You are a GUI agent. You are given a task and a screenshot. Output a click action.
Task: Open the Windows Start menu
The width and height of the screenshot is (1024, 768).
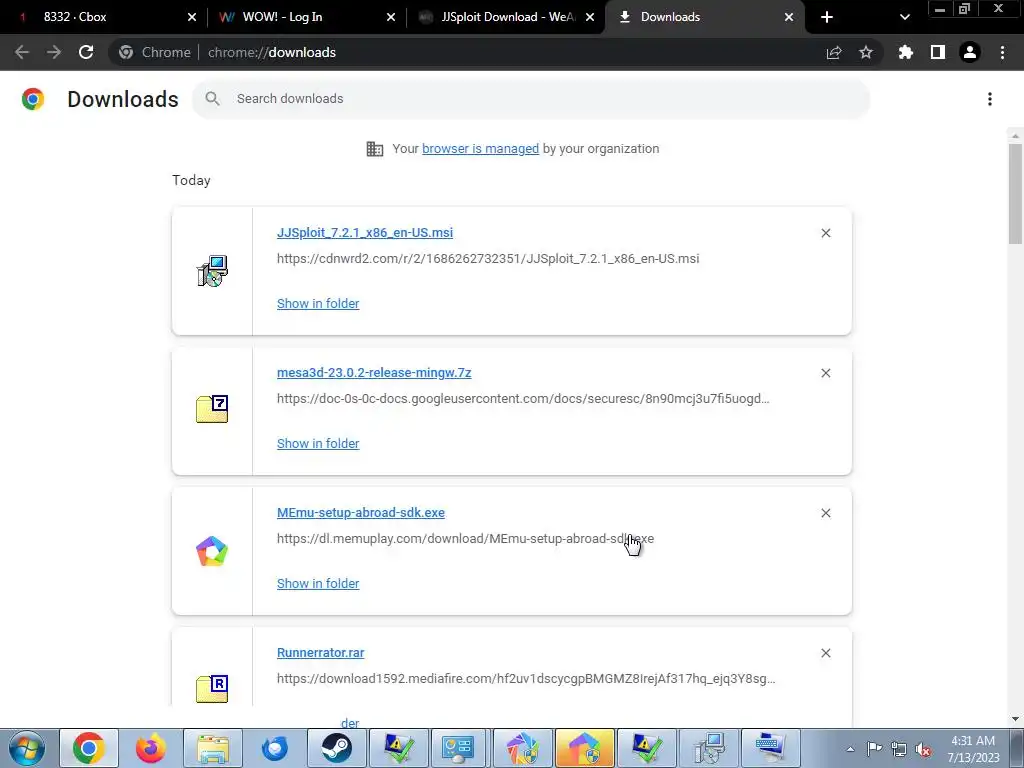point(26,748)
